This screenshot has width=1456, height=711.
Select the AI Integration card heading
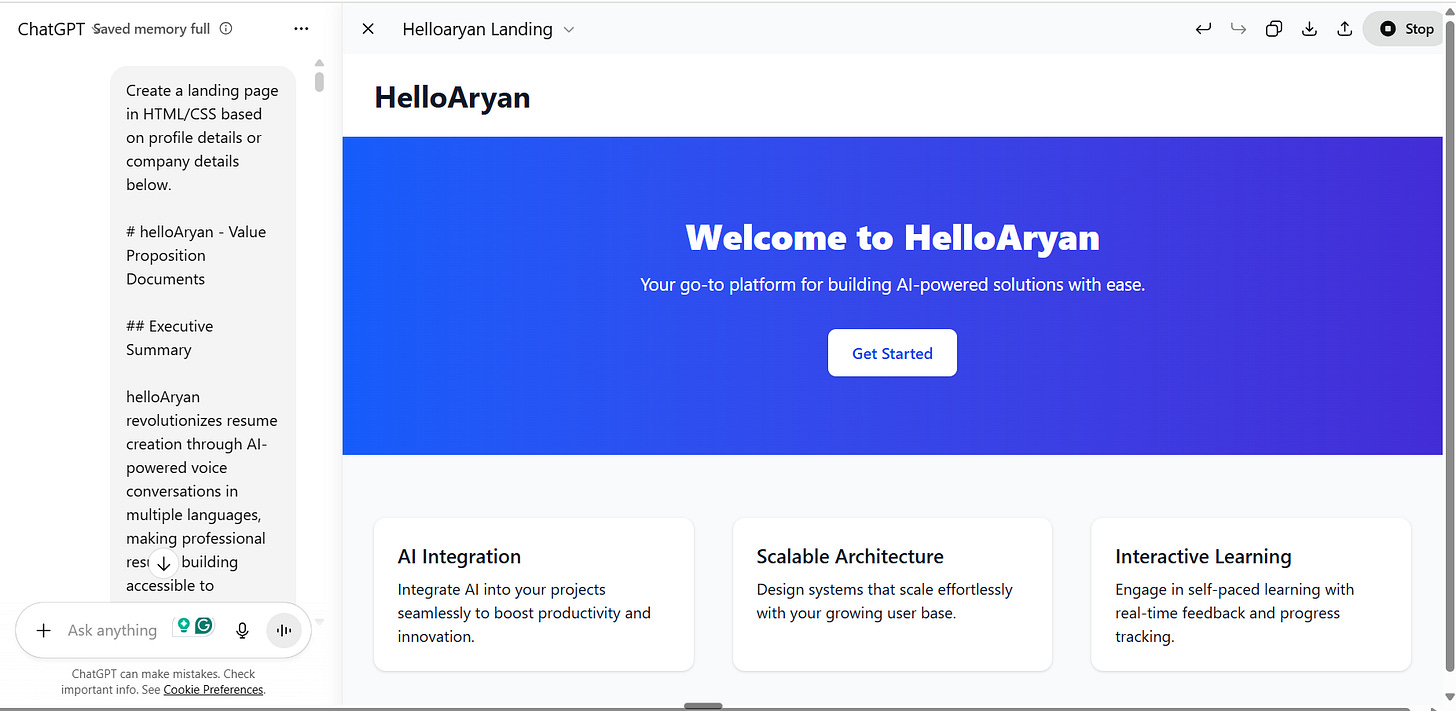(459, 557)
